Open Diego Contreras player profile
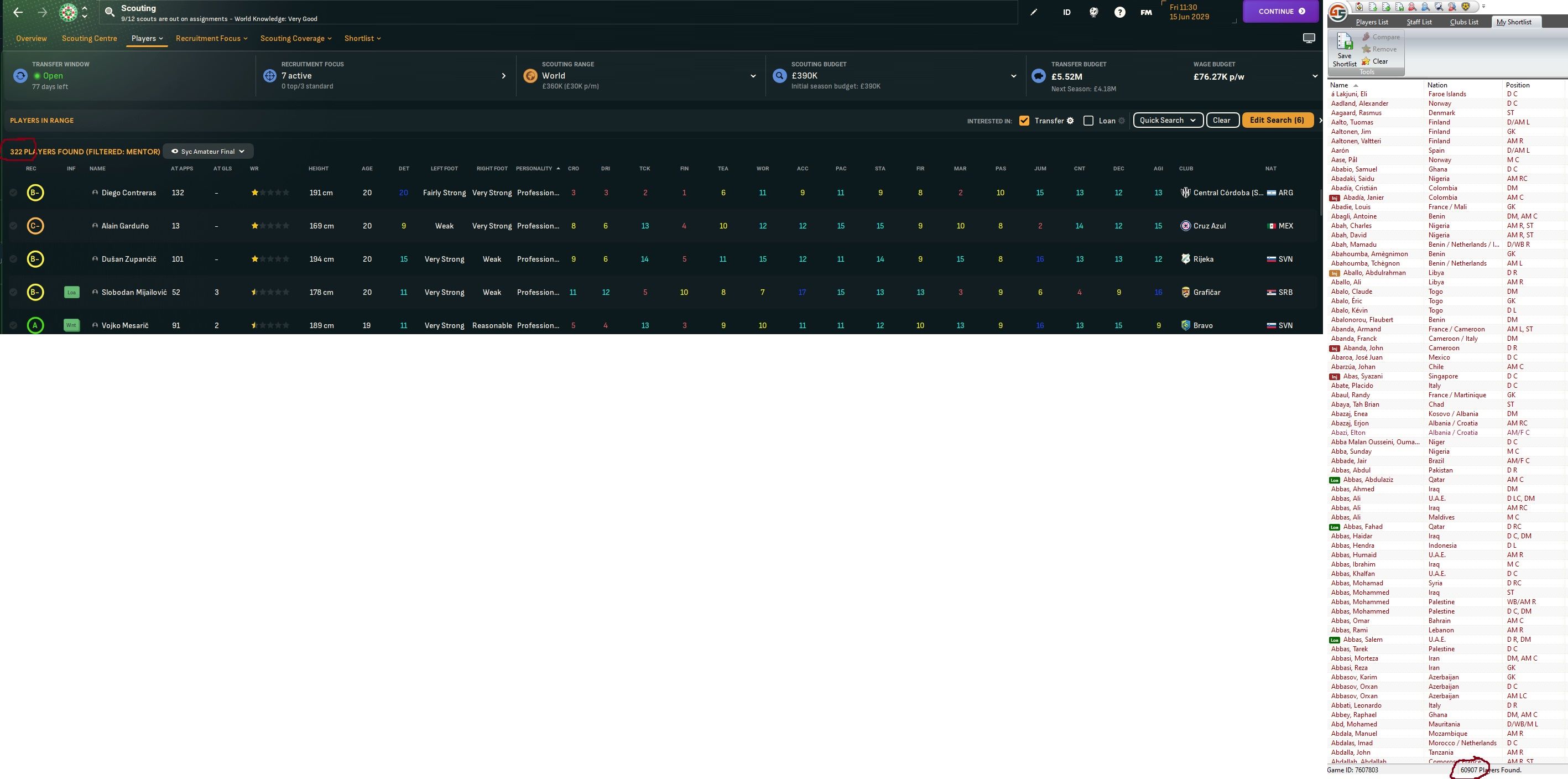This screenshot has height=779, width=1568. 128,193
